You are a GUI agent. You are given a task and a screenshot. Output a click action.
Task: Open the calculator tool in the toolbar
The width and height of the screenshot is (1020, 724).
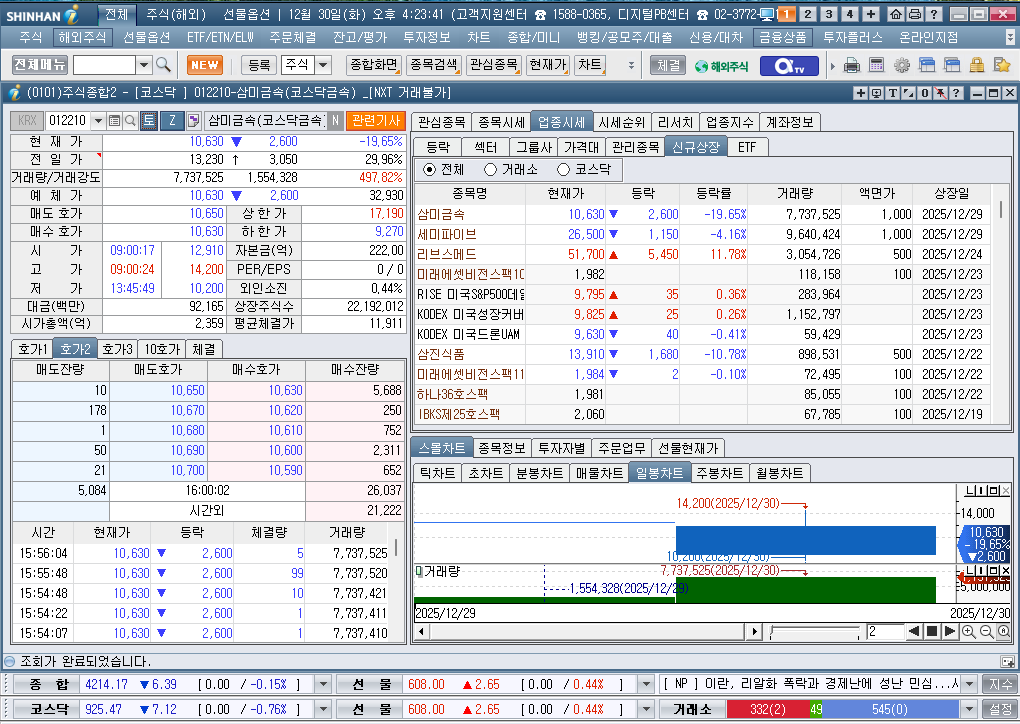point(876,65)
